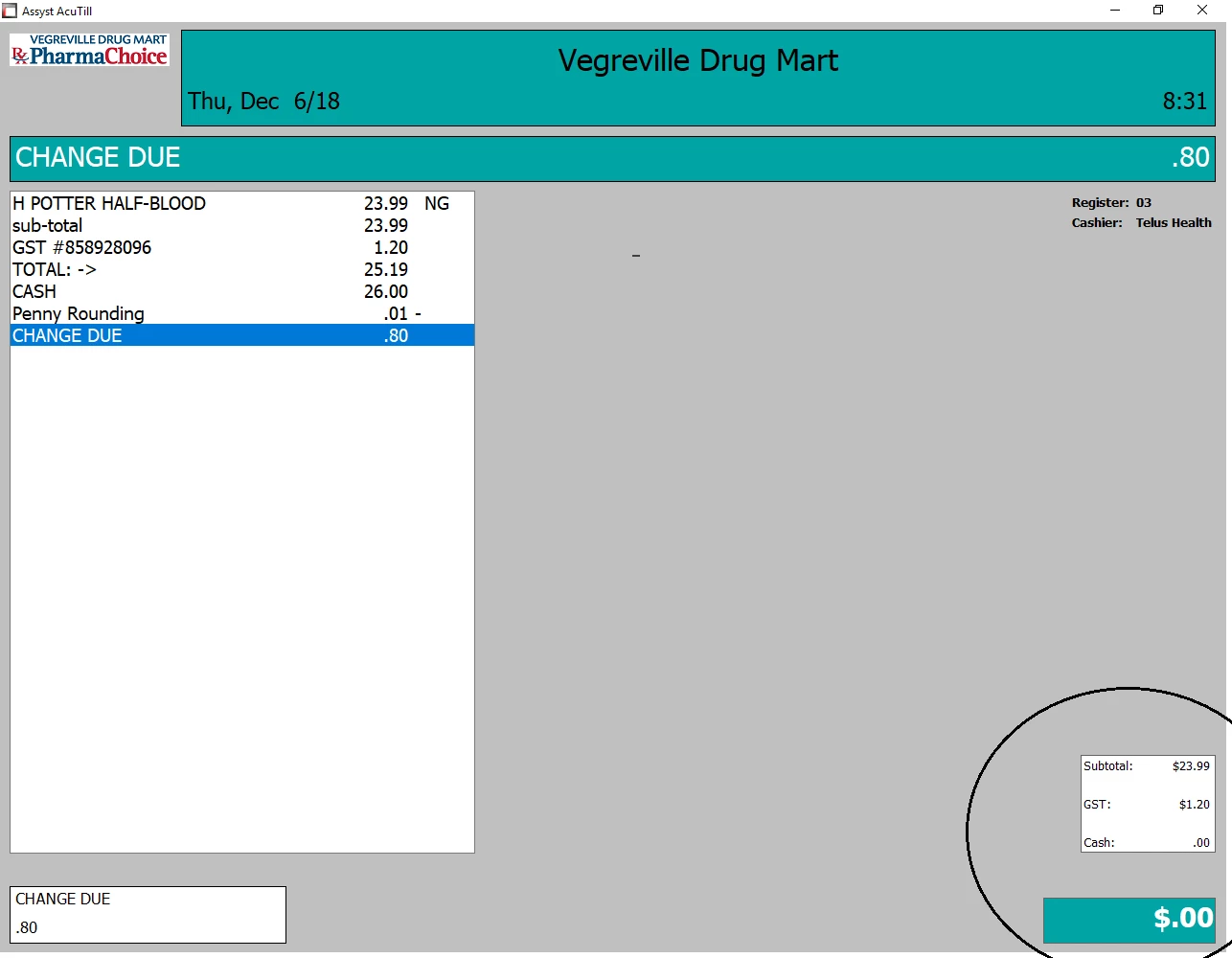The width and height of the screenshot is (1232, 958).
Task: Select the TOTAL: -> 25.19 line
Action: coord(242,269)
